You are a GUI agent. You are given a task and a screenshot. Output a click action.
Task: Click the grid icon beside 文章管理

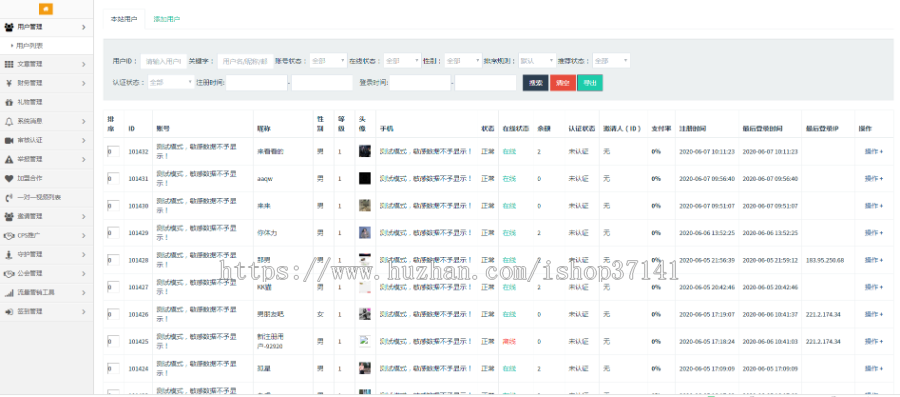9,64
